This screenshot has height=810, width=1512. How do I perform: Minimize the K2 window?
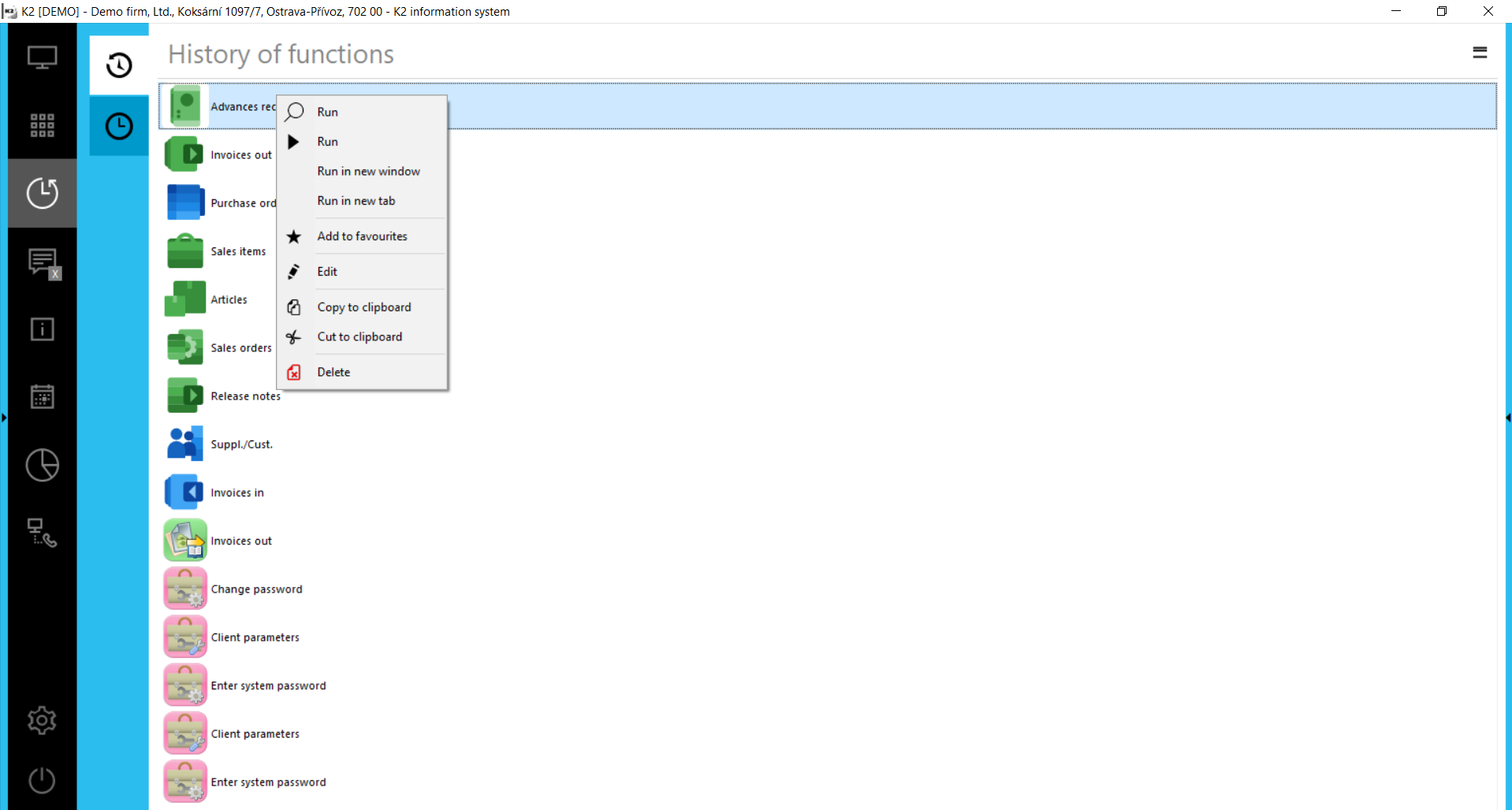pos(1396,11)
